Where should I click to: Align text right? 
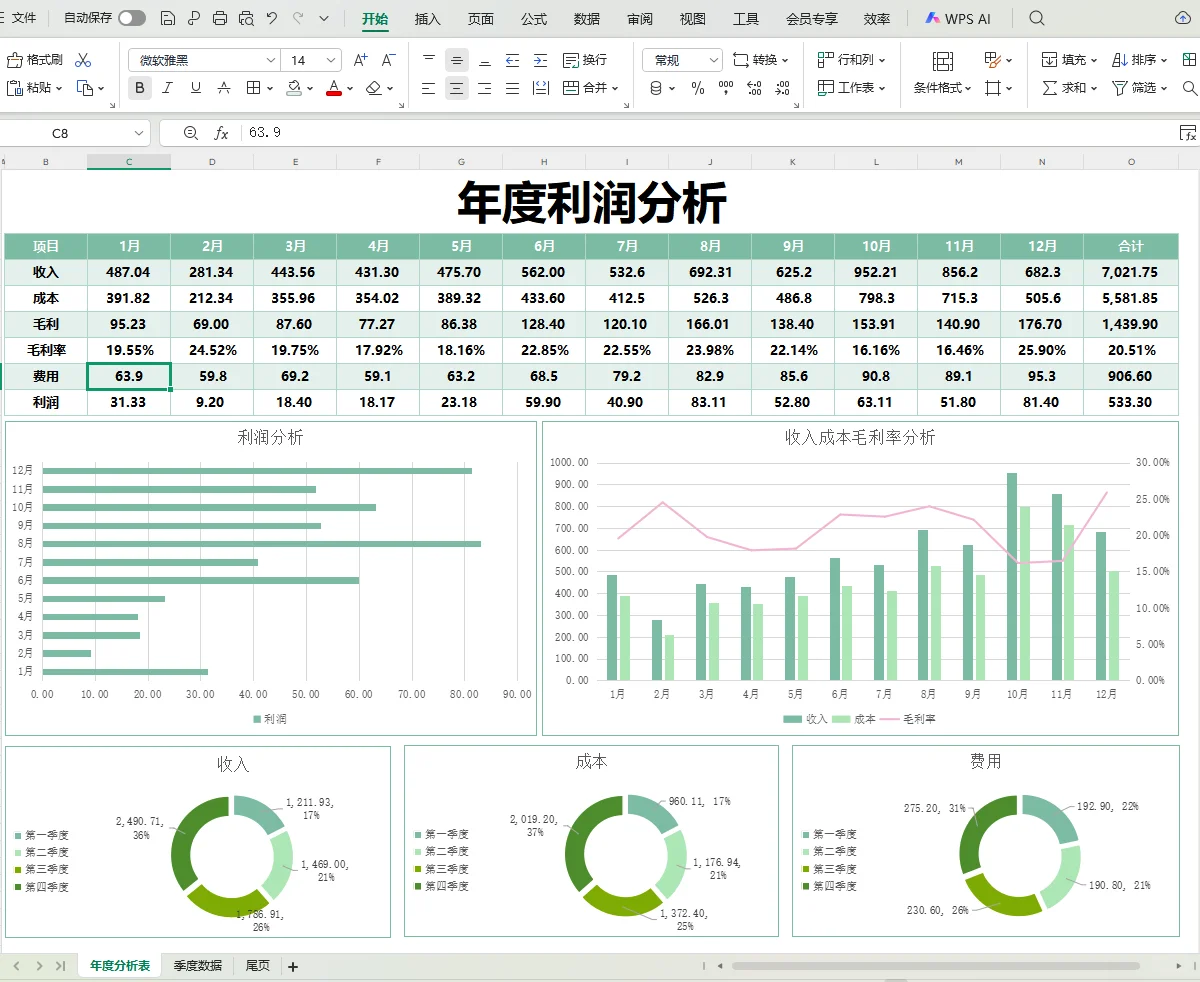tap(484, 88)
